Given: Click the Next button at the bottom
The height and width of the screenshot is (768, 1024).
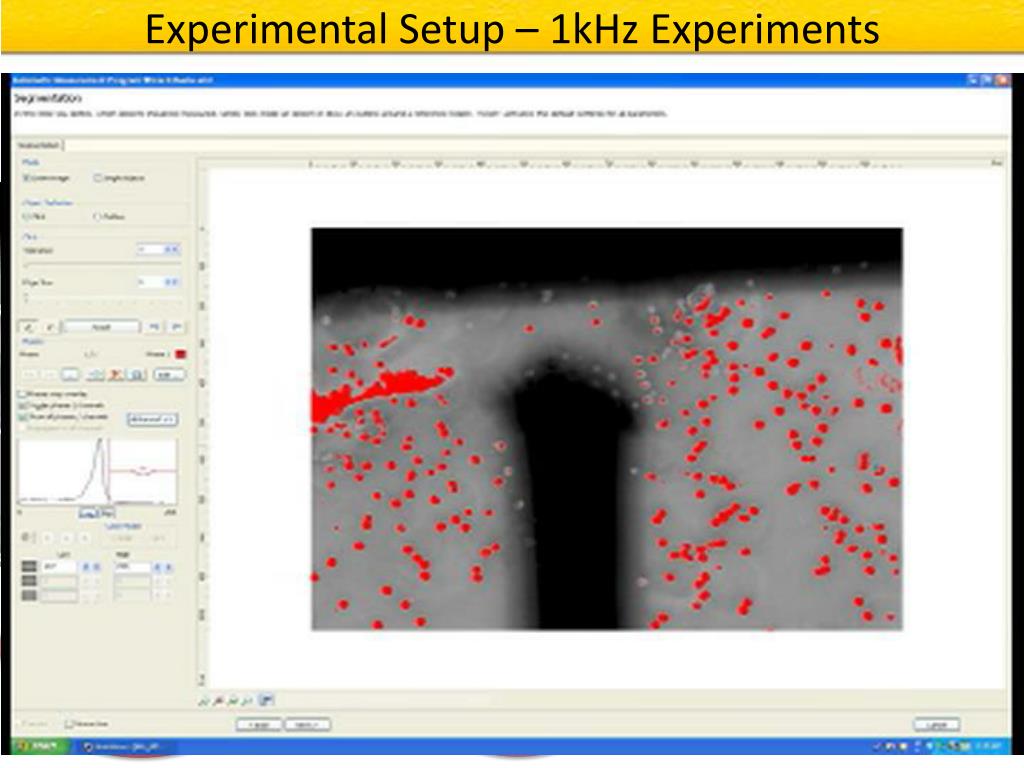Looking at the screenshot, I should pos(308,724).
